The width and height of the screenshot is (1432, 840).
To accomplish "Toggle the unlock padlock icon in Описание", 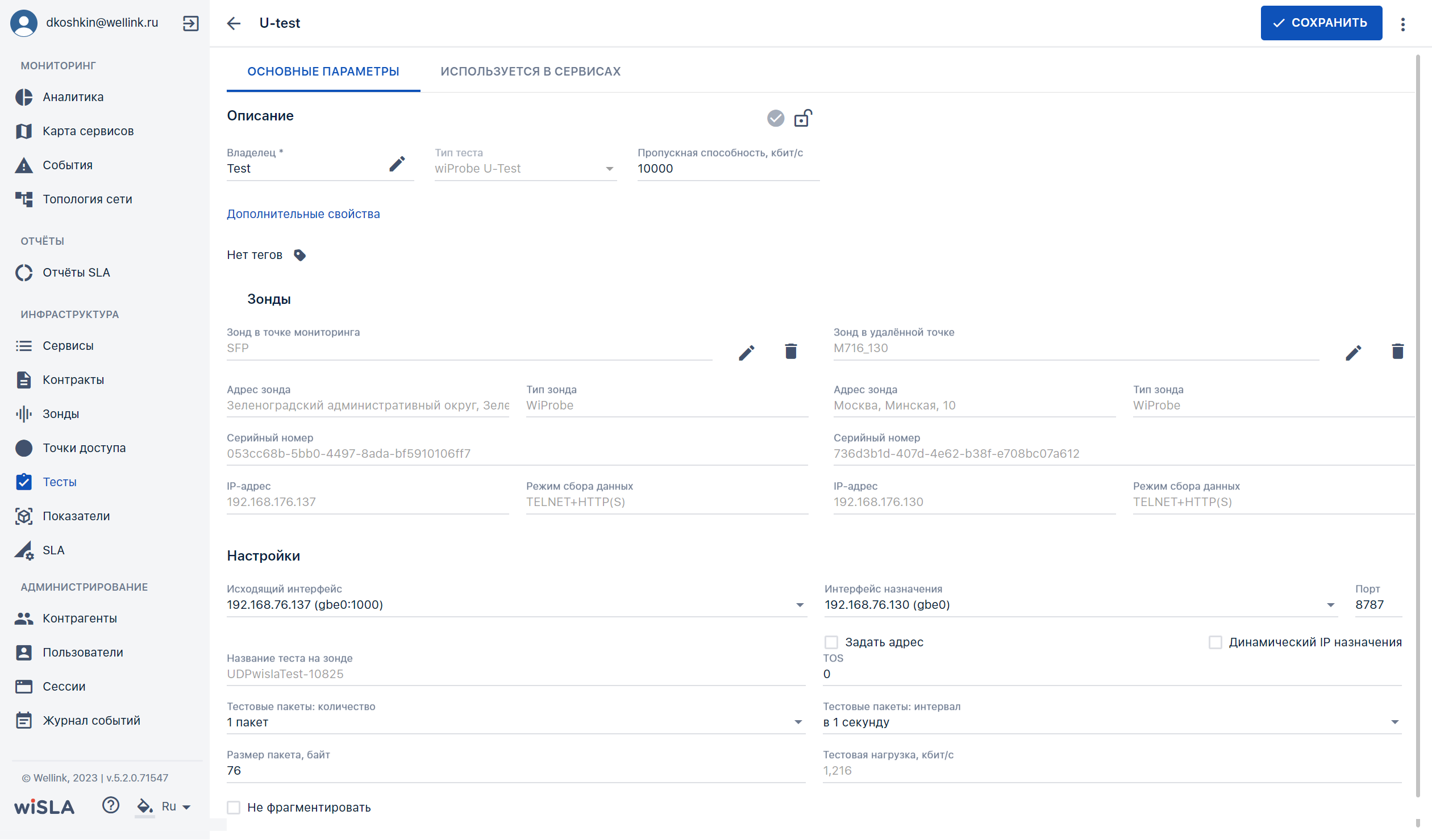I will click(x=803, y=118).
